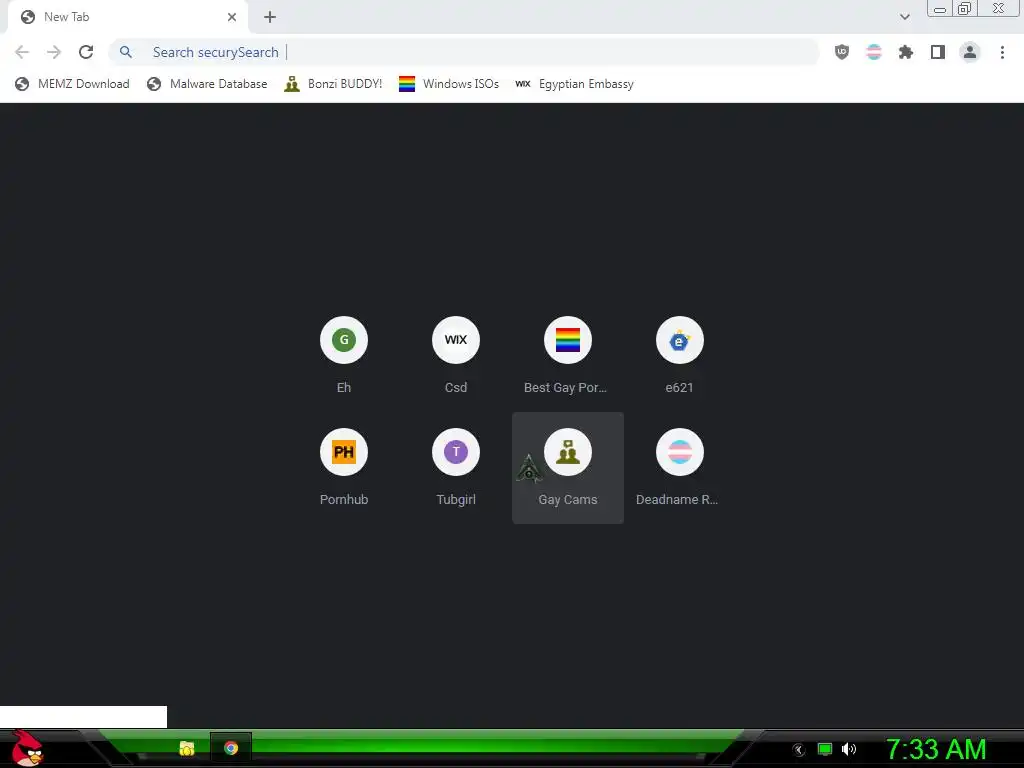This screenshot has width=1024, height=768.
Task: Open the user profile avatar
Action: click(970, 52)
